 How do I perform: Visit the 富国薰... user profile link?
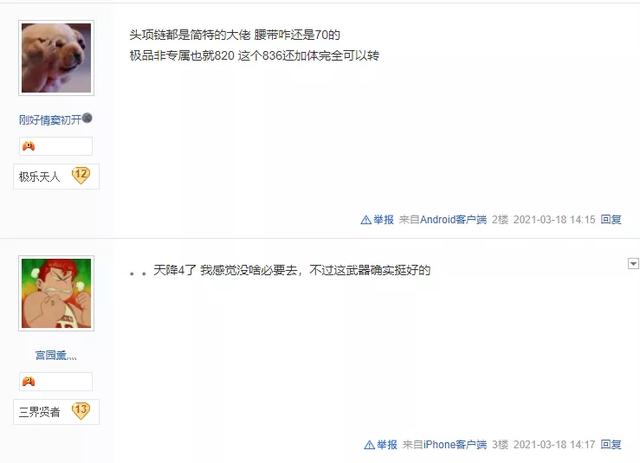point(56,355)
